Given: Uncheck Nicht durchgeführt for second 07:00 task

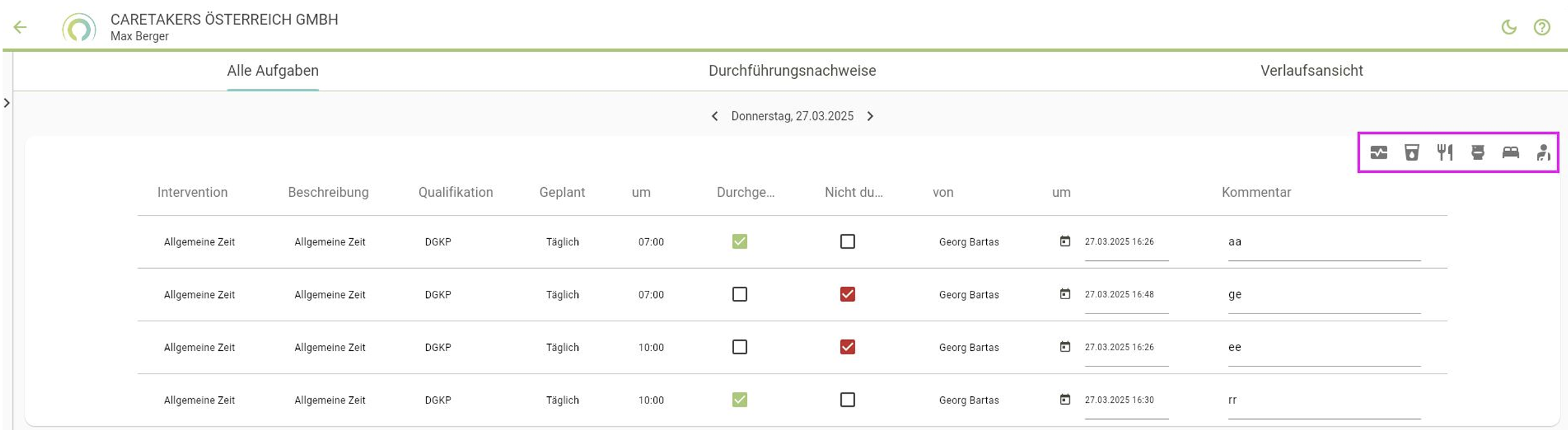Looking at the screenshot, I should (x=847, y=294).
